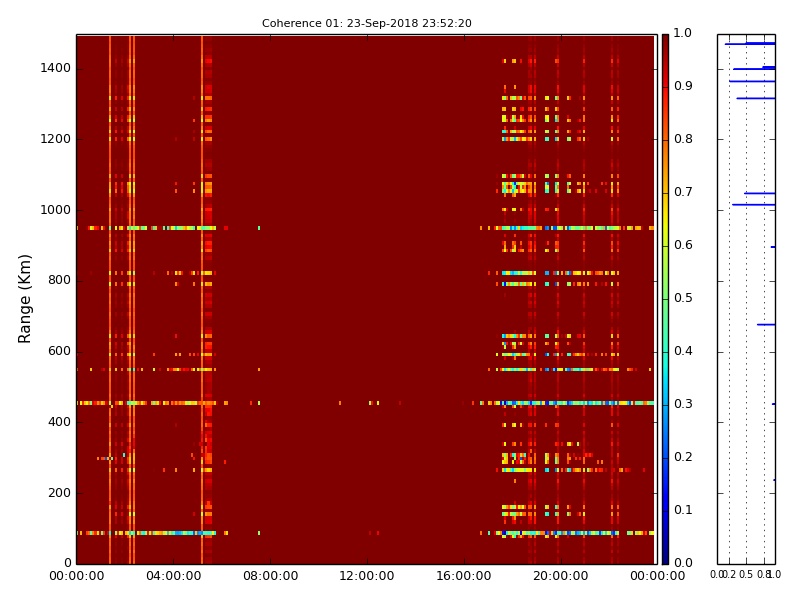Screen dimensions: 800x600
Task: Click the dark red top of colorbar
Action: click(665, 40)
